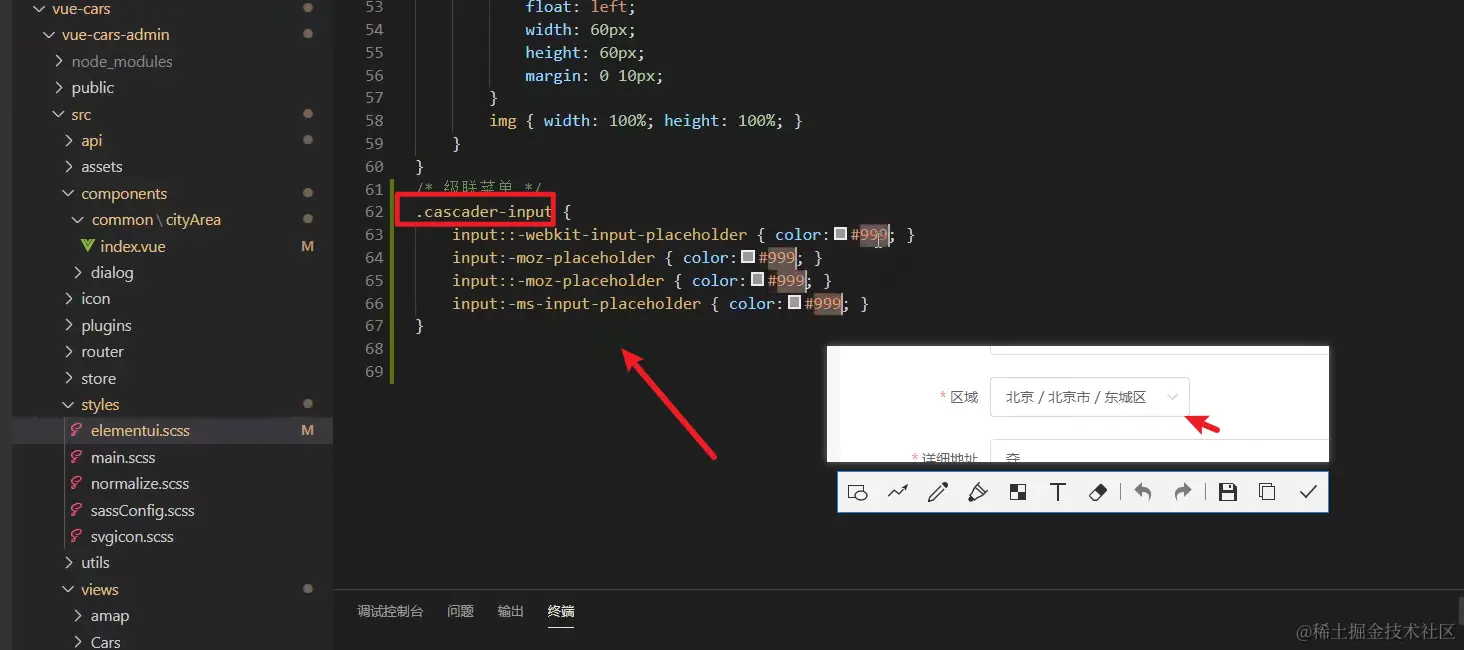Undo last annotation in screenshot toolbar
This screenshot has height=650, width=1464.
tap(1143, 492)
